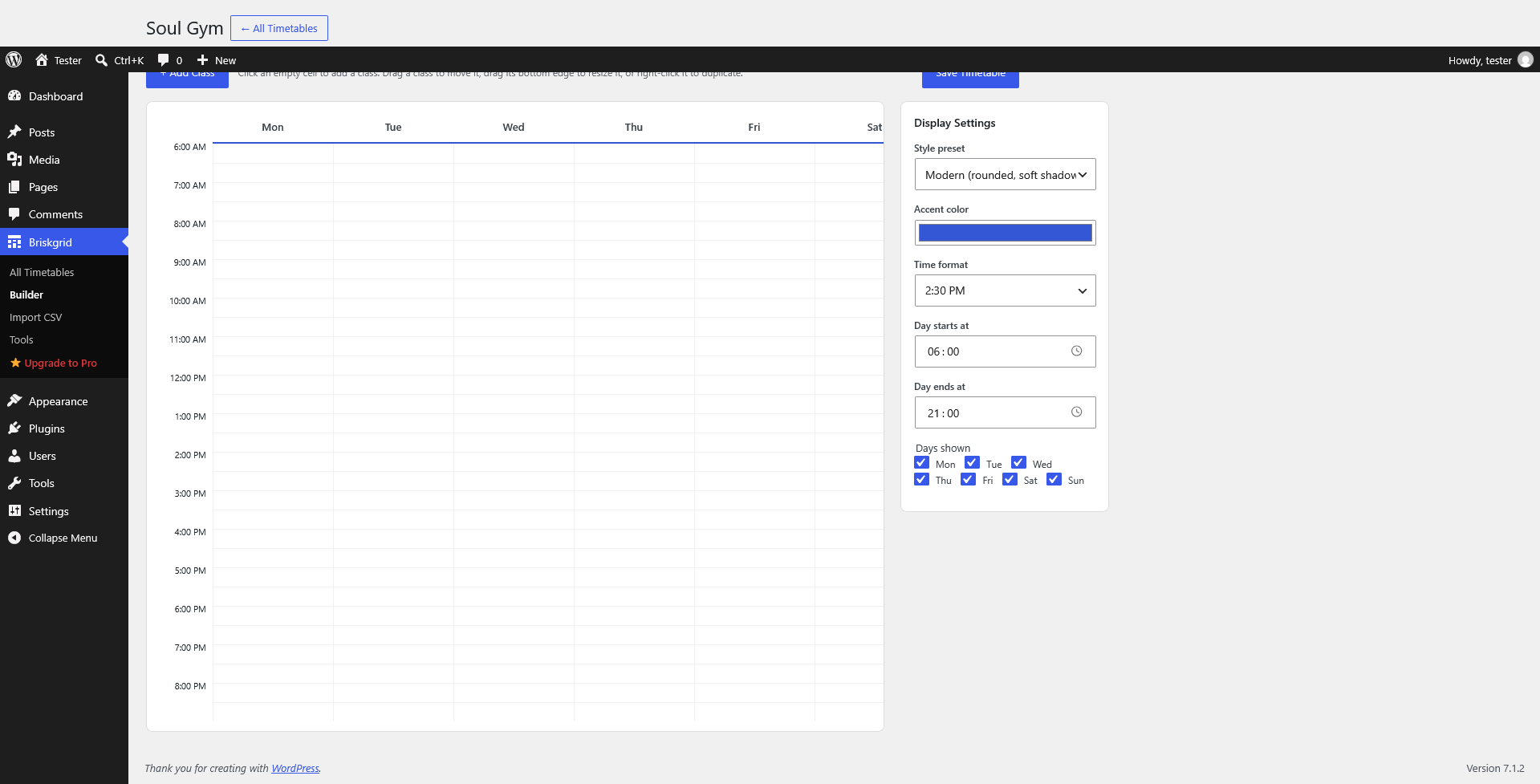
Task: Click the WordPress logo icon
Action: tap(14, 59)
